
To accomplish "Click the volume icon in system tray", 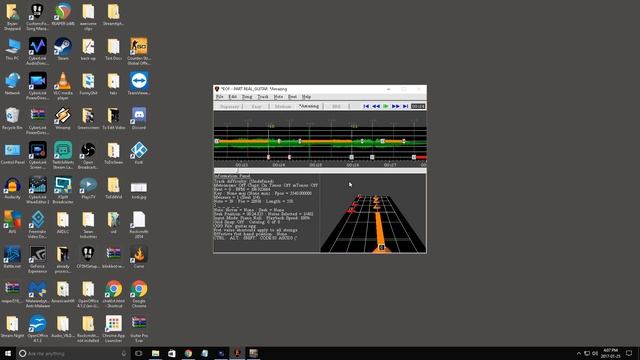I will point(595,353).
